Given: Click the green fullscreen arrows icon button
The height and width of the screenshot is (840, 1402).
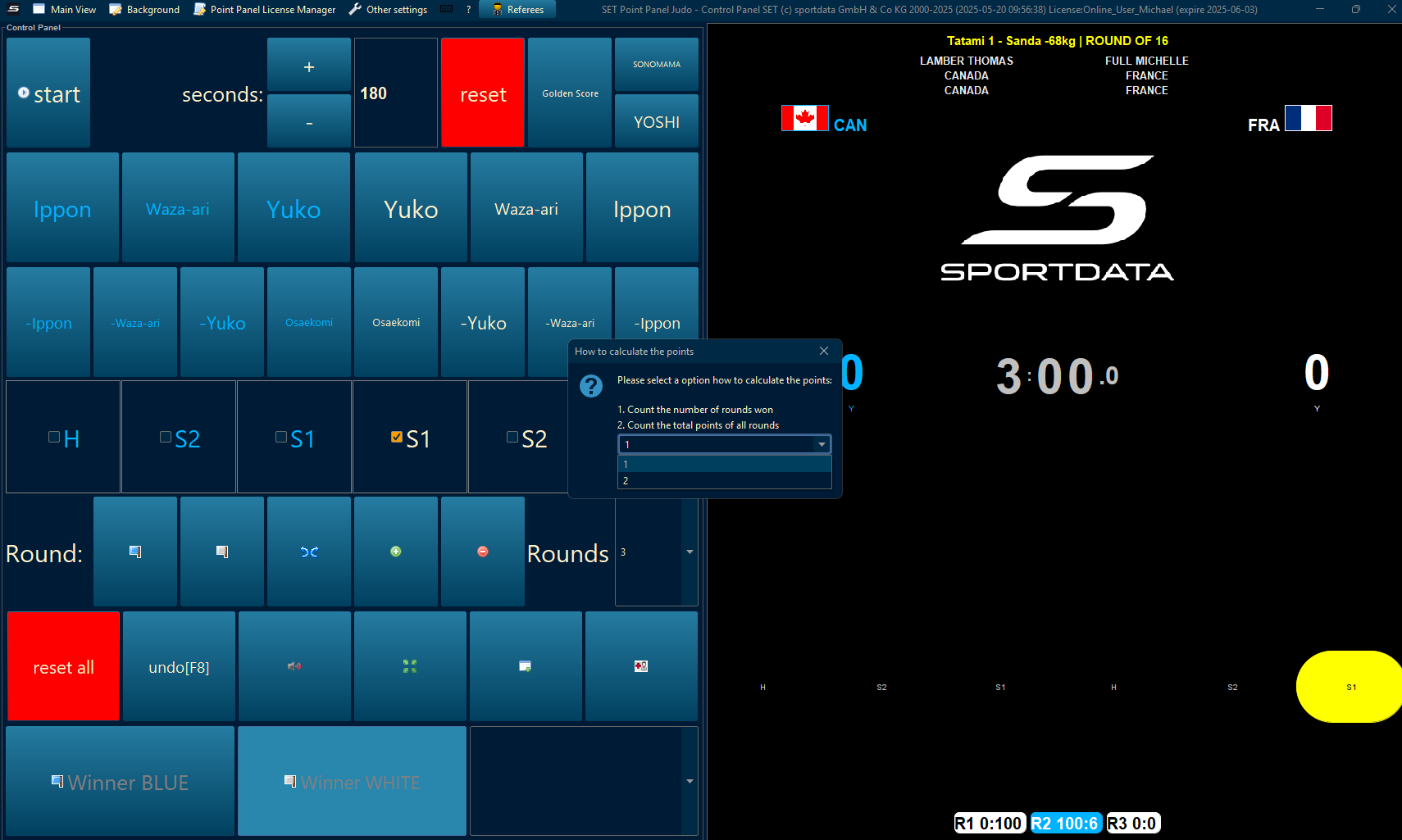Looking at the screenshot, I should [410, 666].
